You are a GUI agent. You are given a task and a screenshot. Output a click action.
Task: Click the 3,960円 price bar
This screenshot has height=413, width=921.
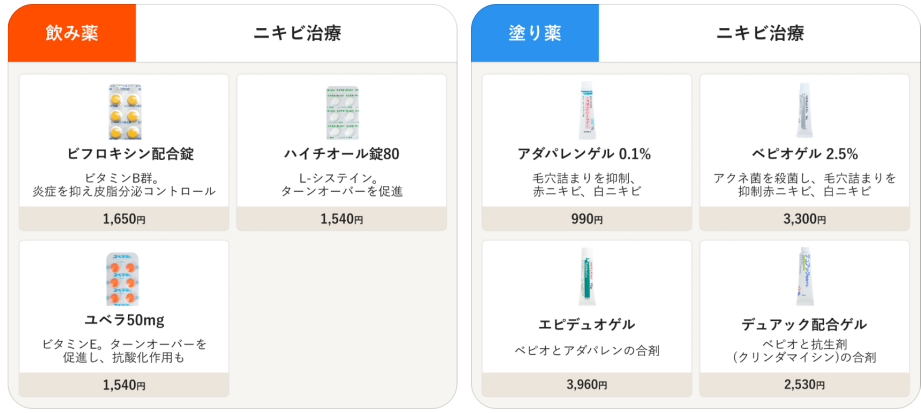(x=585, y=385)
